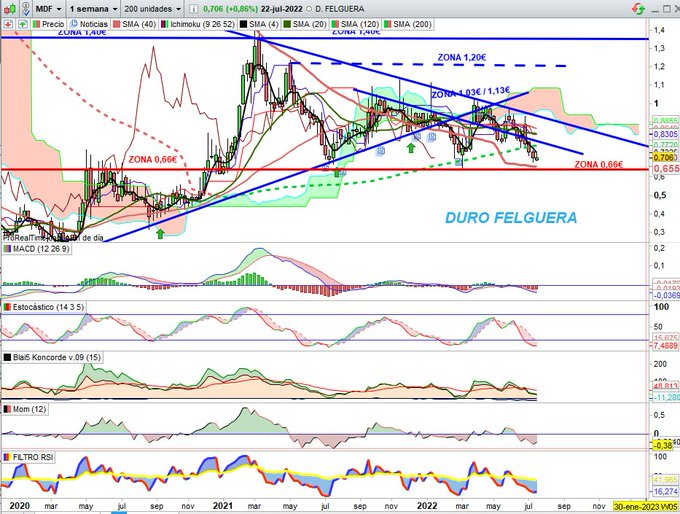Viewport: 680px width, 514px height.
Task: Click the yellow 30-ene-2023 date marker
Action: pos(646,507)
